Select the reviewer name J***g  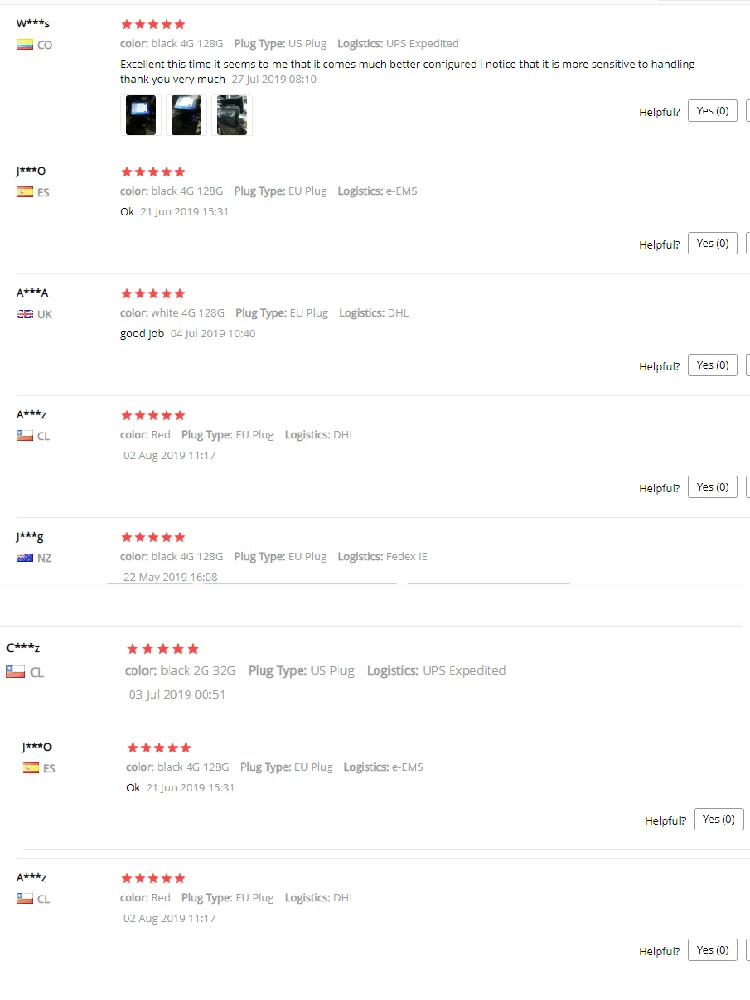tap(30, 536)
